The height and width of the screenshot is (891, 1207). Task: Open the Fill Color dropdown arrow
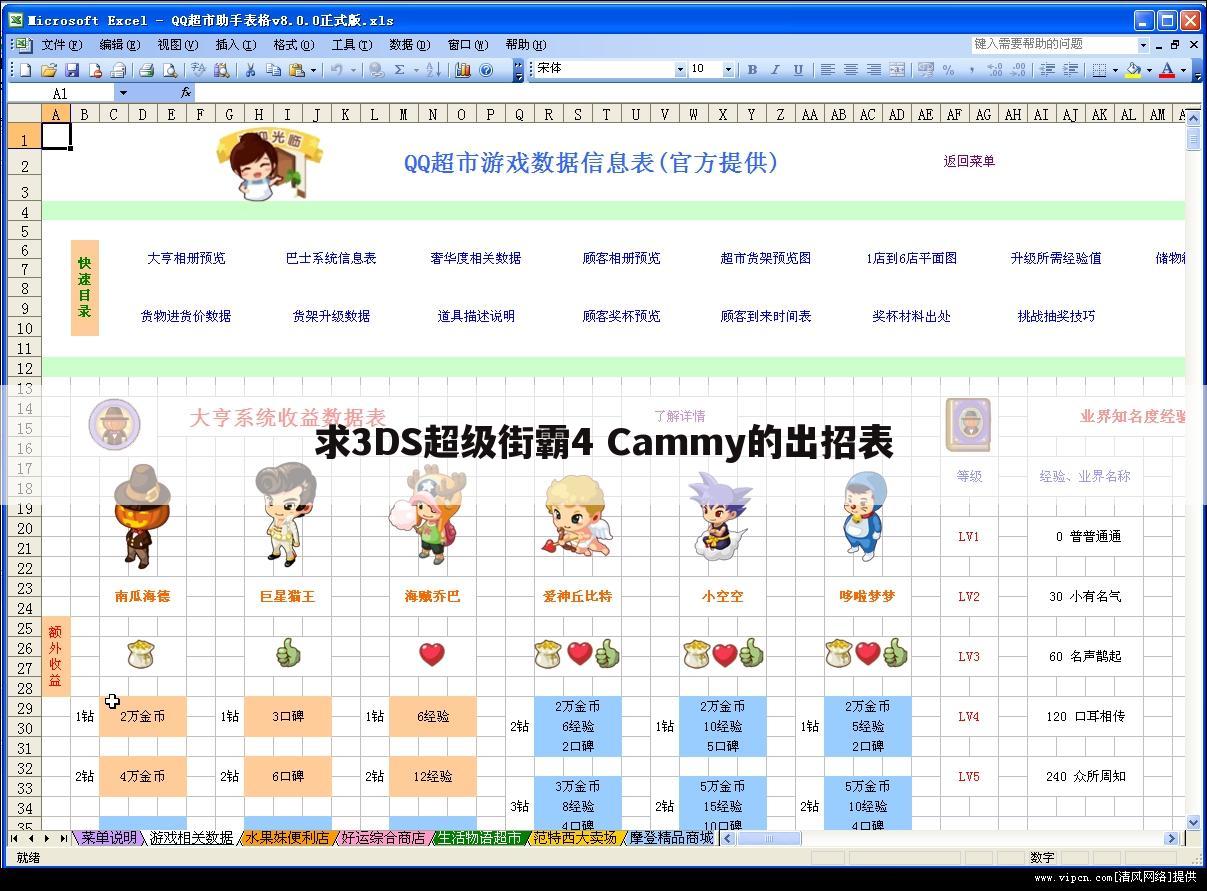tap(1149, 70)
